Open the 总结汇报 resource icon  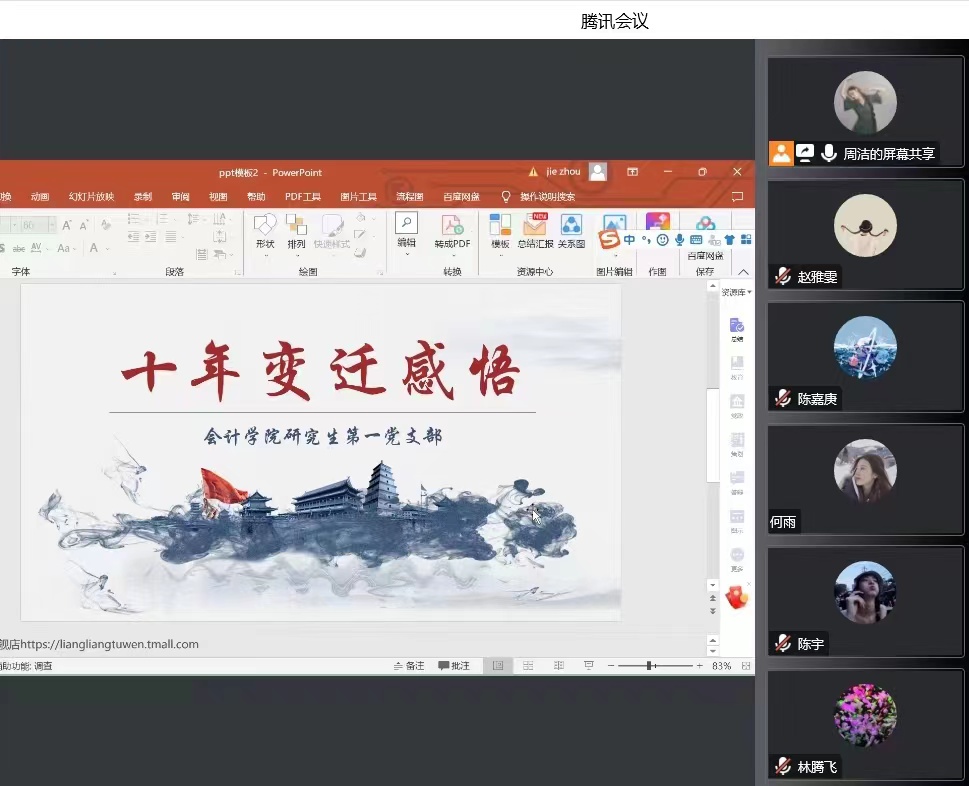[535, 230]
